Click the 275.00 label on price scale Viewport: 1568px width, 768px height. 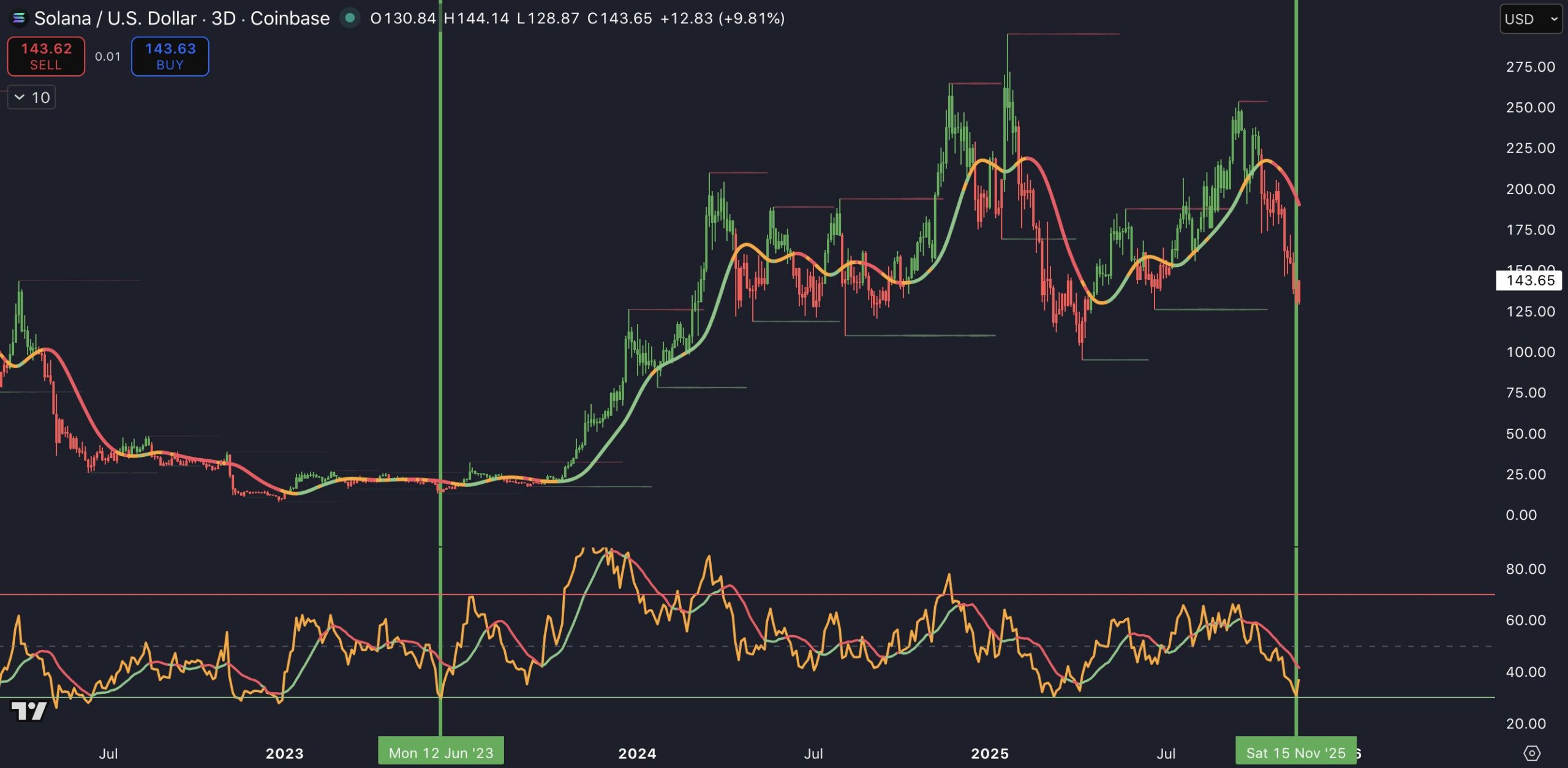[x=1530, y=67]
